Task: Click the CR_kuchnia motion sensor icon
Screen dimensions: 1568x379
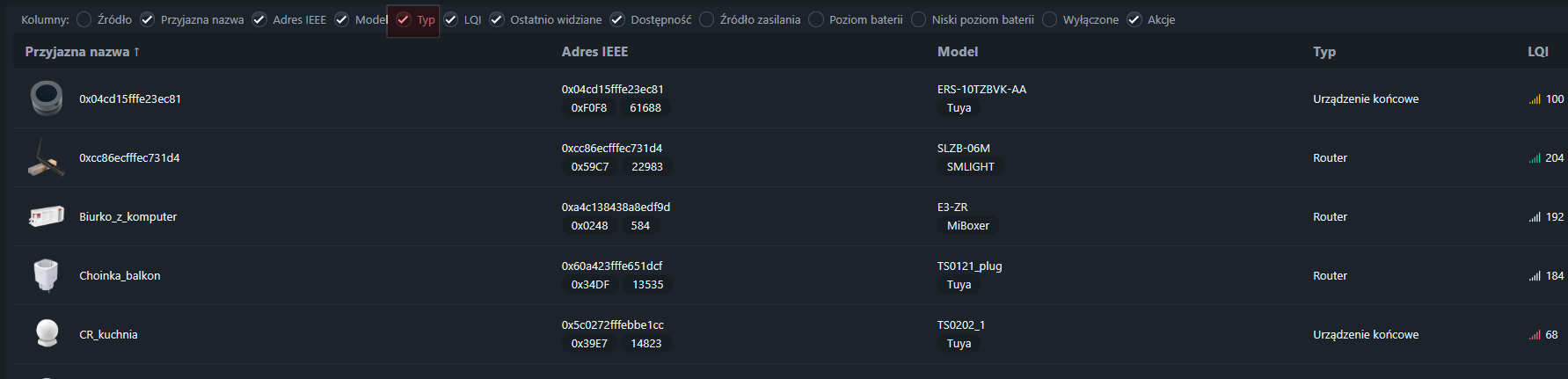Action: pyautogui.click(x=47, y=333)
